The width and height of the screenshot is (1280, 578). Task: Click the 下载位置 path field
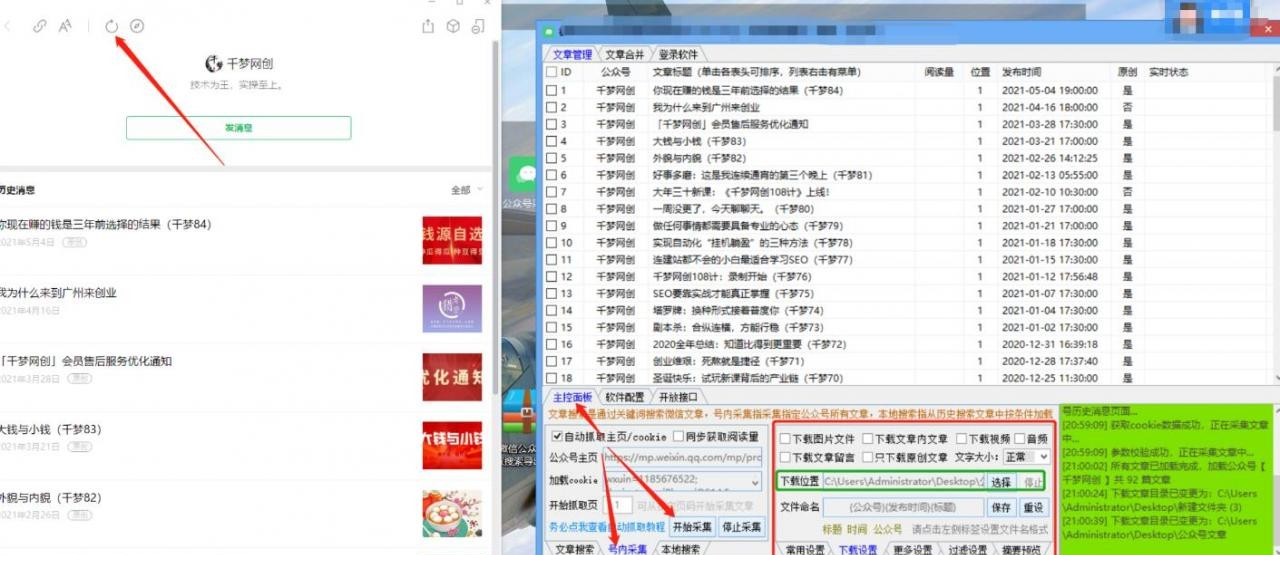[903, 482]
